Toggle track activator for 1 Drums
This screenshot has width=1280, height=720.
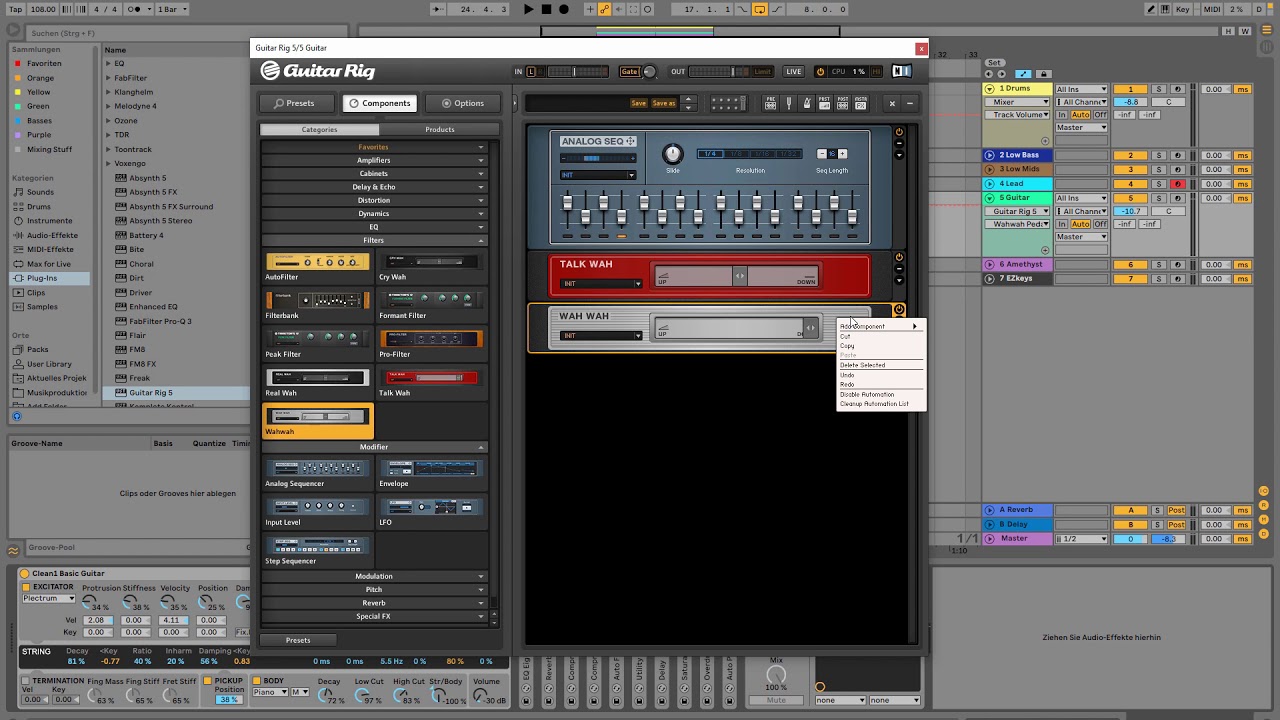tap(1131, 89)
